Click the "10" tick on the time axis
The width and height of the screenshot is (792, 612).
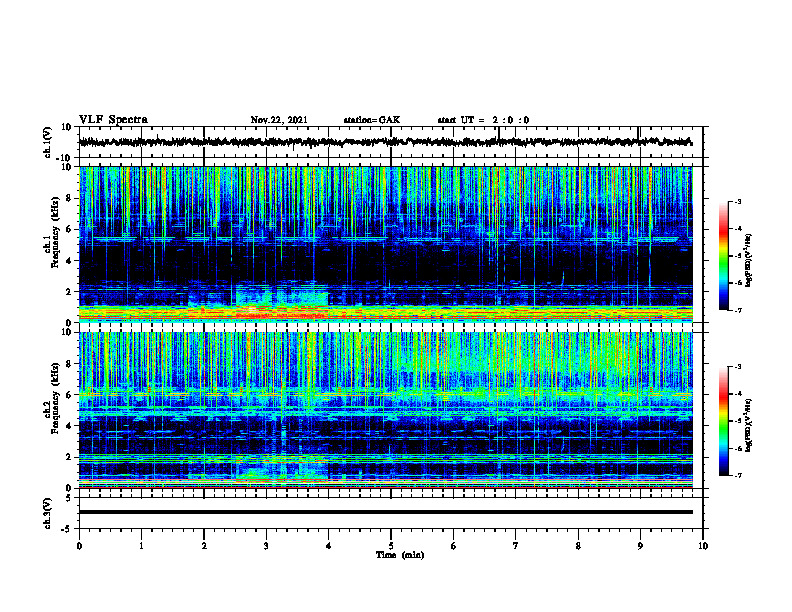pyautogui.click(x=703, y=546)
